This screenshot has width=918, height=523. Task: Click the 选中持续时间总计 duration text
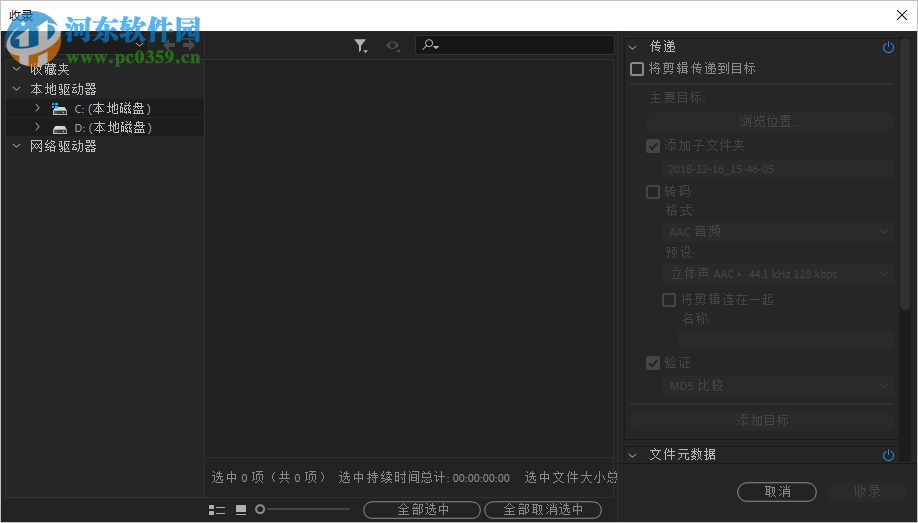pyautogui.click(x=424, y=478)
